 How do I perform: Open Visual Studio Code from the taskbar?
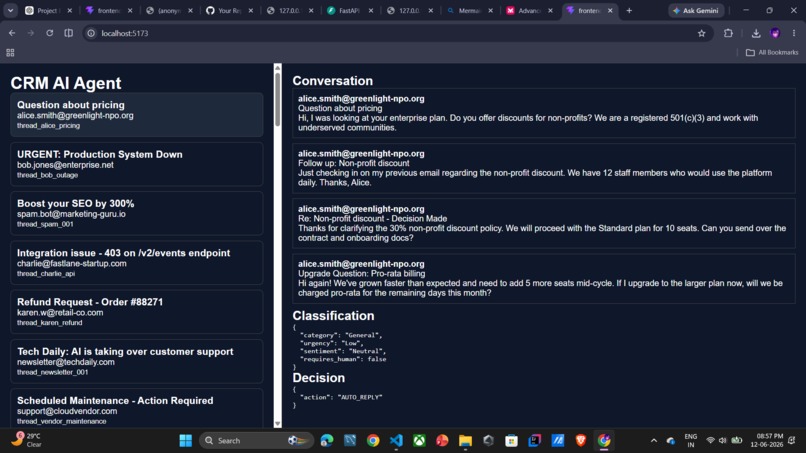[396, 440]
